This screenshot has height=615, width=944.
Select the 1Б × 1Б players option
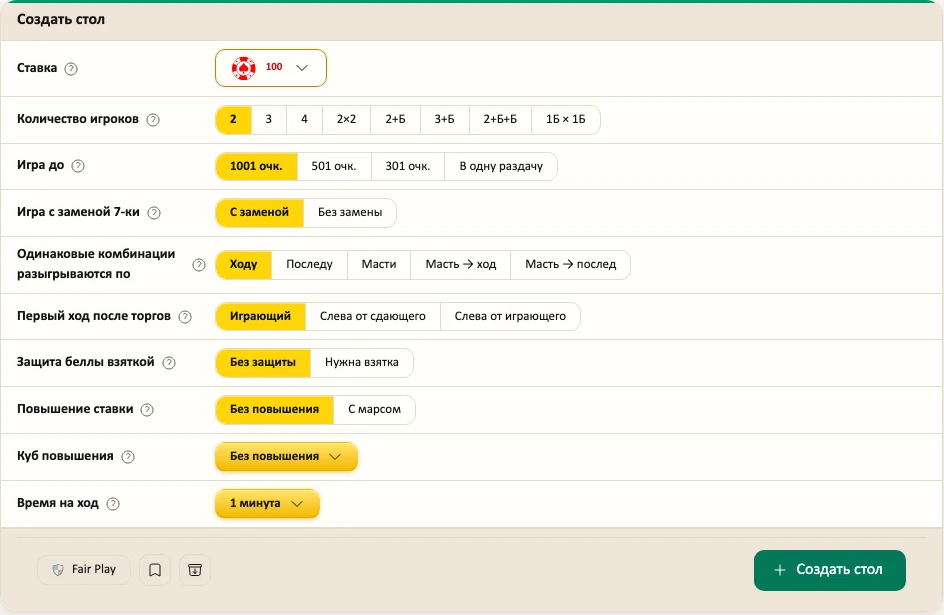pyautogui.click(x=565, y=119)
